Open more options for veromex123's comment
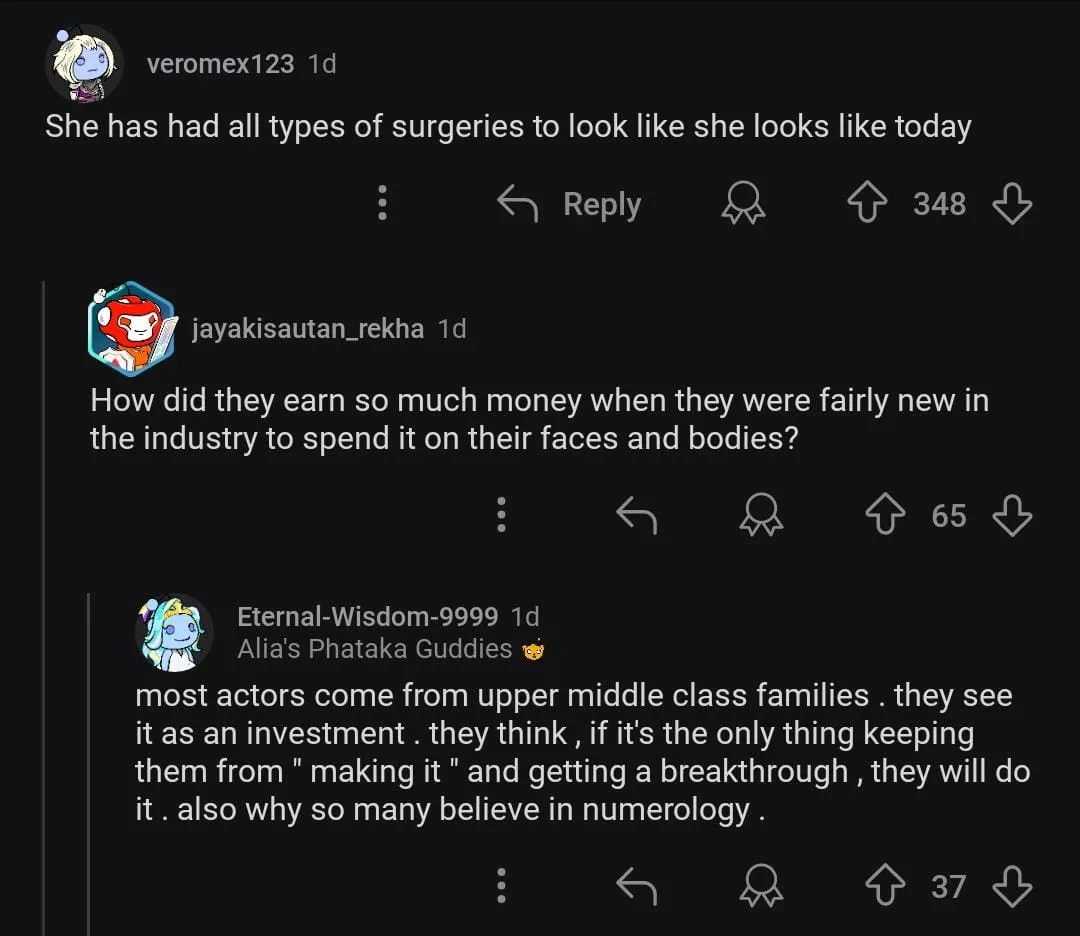The width and height of the screenshot is (1080, 936). tap(381, 203)
